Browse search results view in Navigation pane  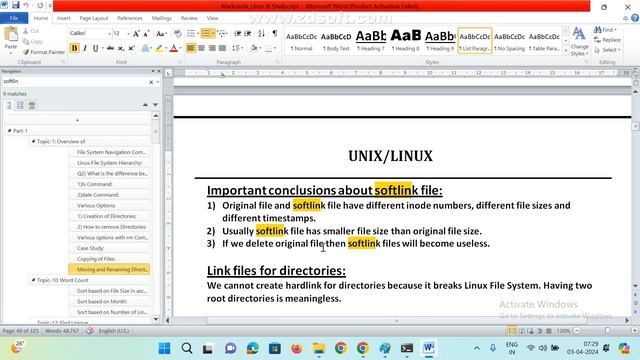coord(31,105)
